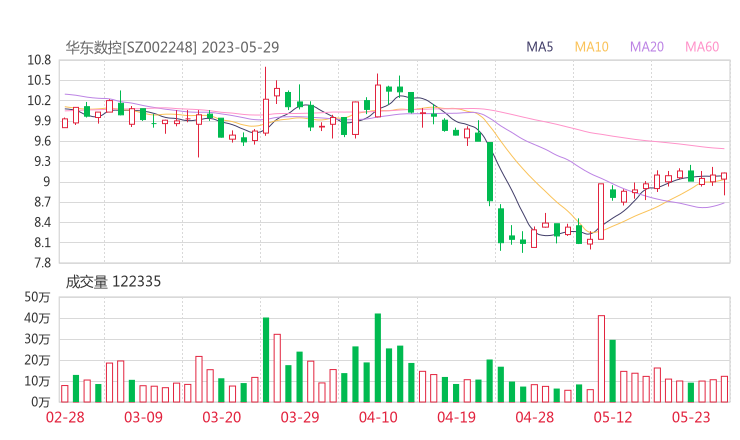
Task: Click the 04-28 date label
Action: coord(535,417)
